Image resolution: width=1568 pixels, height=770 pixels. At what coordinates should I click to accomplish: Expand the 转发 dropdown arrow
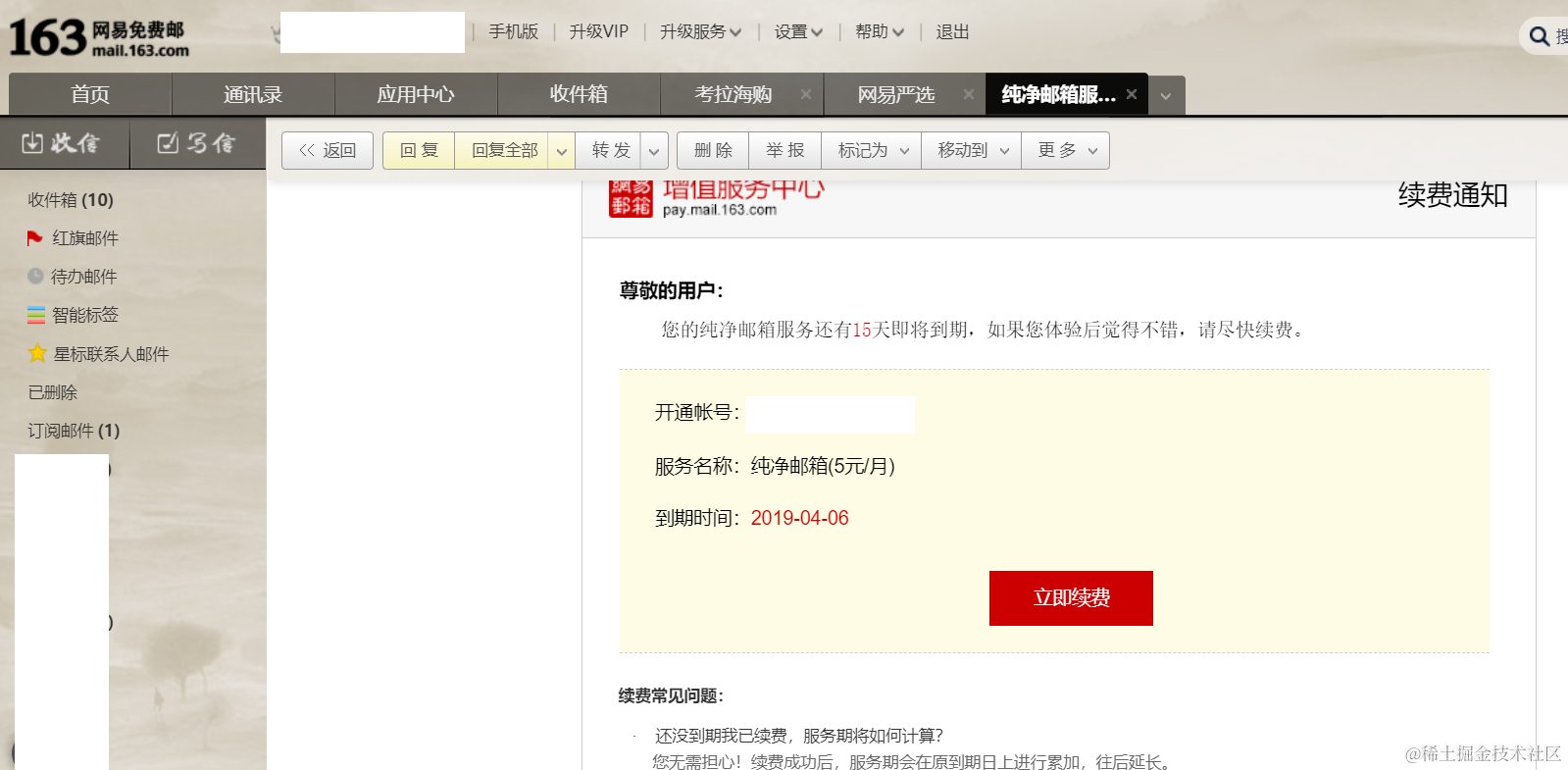pos(654,151)
